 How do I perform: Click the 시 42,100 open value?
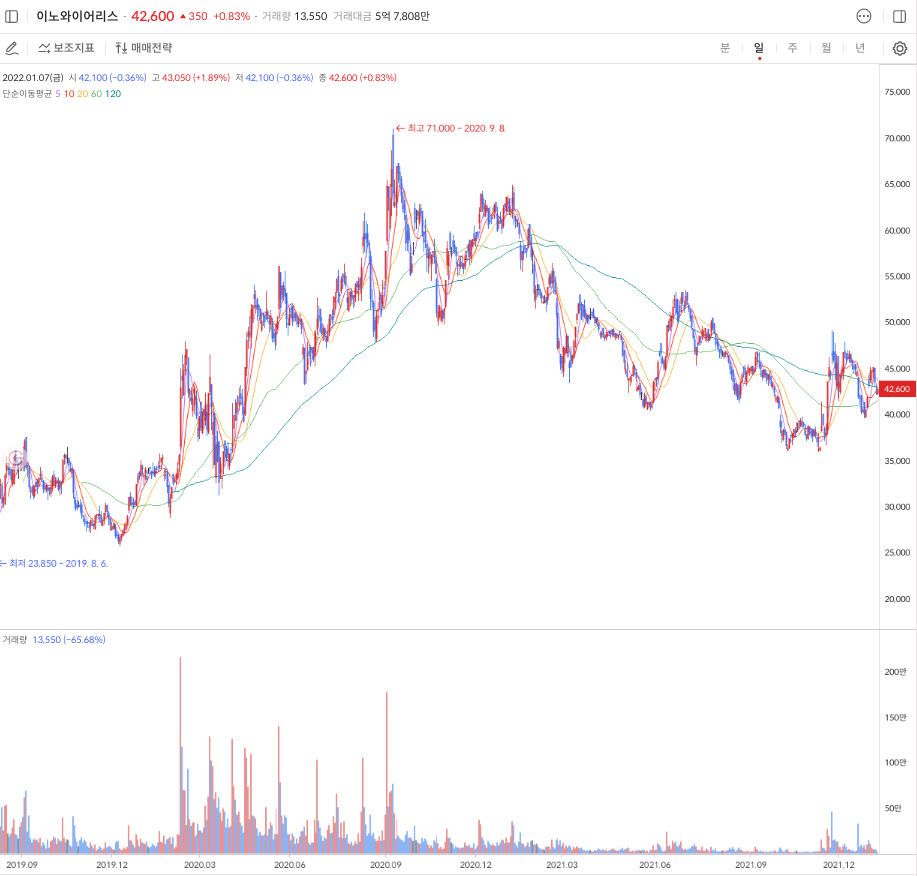tap(108, 78)
